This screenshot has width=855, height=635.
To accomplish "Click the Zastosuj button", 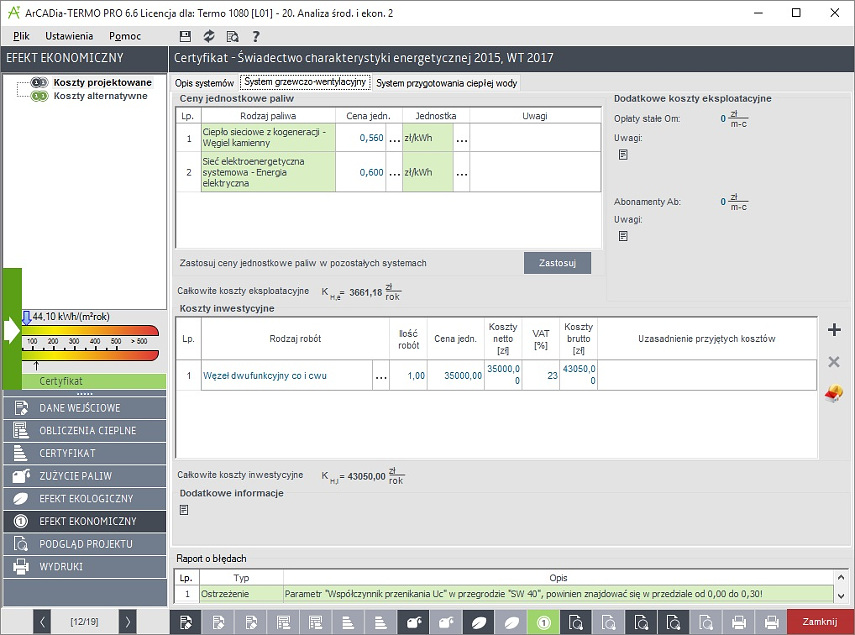I will click(x=557, y=263).
